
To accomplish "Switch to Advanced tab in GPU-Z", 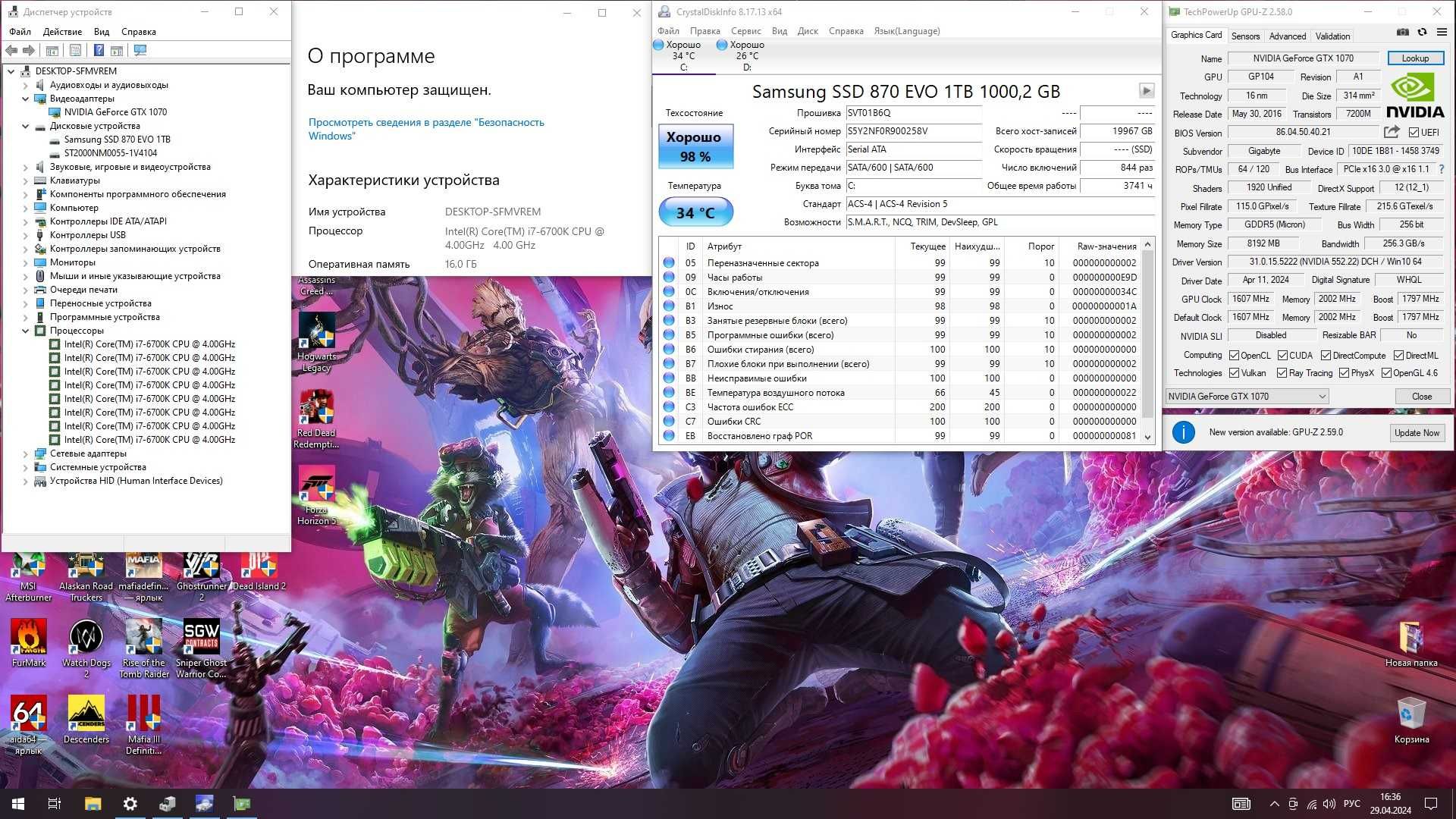I will [1288, 36].
